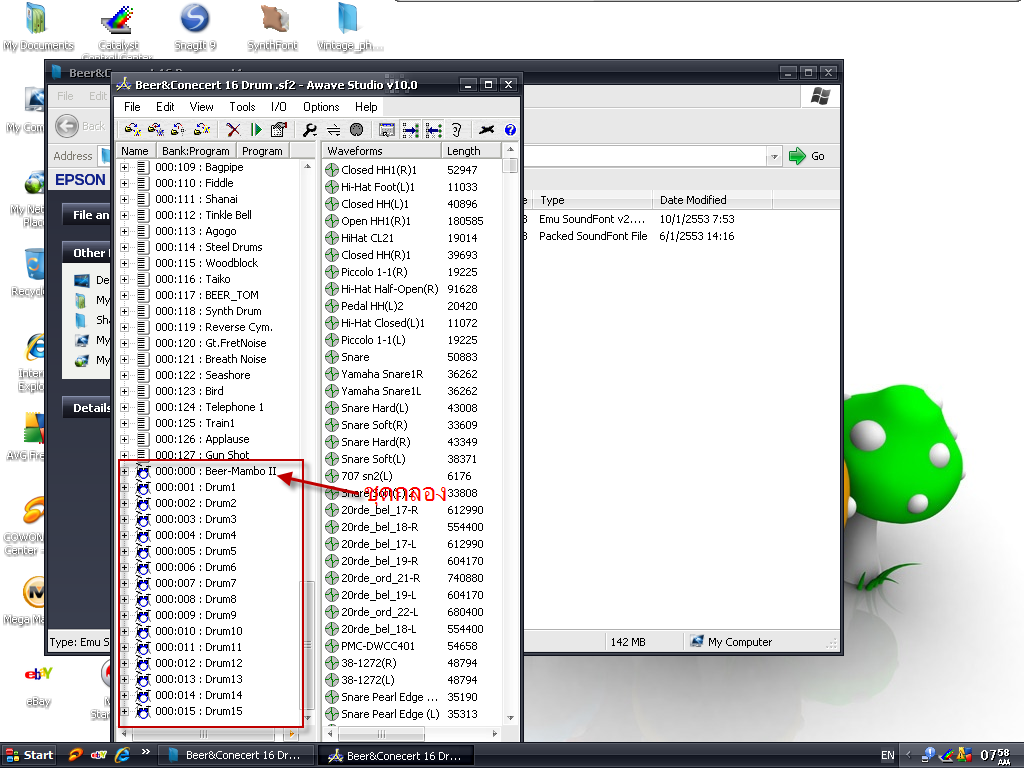Click the waveform icon beside Closed HH1(R)1
Image resolution: width=1024 pixels, height=768 pixels.
[332, 170]
